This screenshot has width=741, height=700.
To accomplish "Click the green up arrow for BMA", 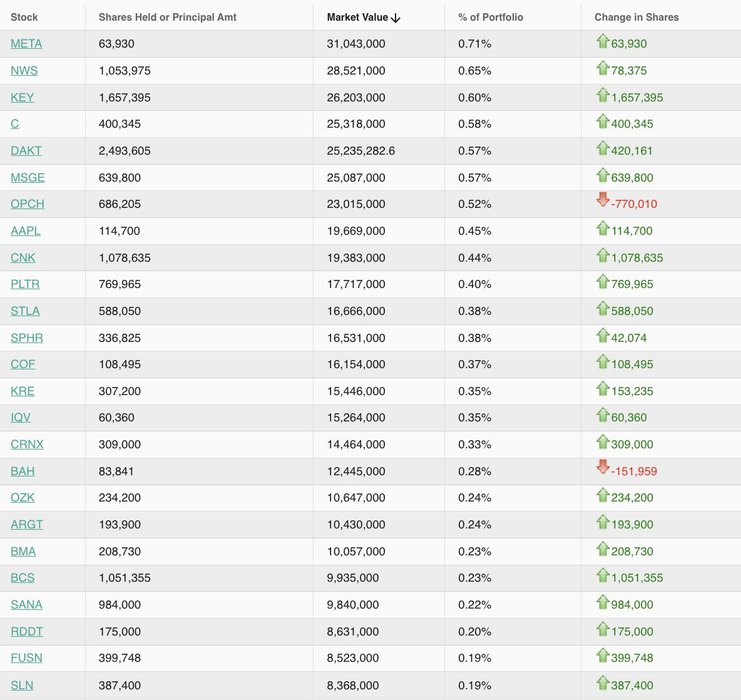I will point(603,549).
